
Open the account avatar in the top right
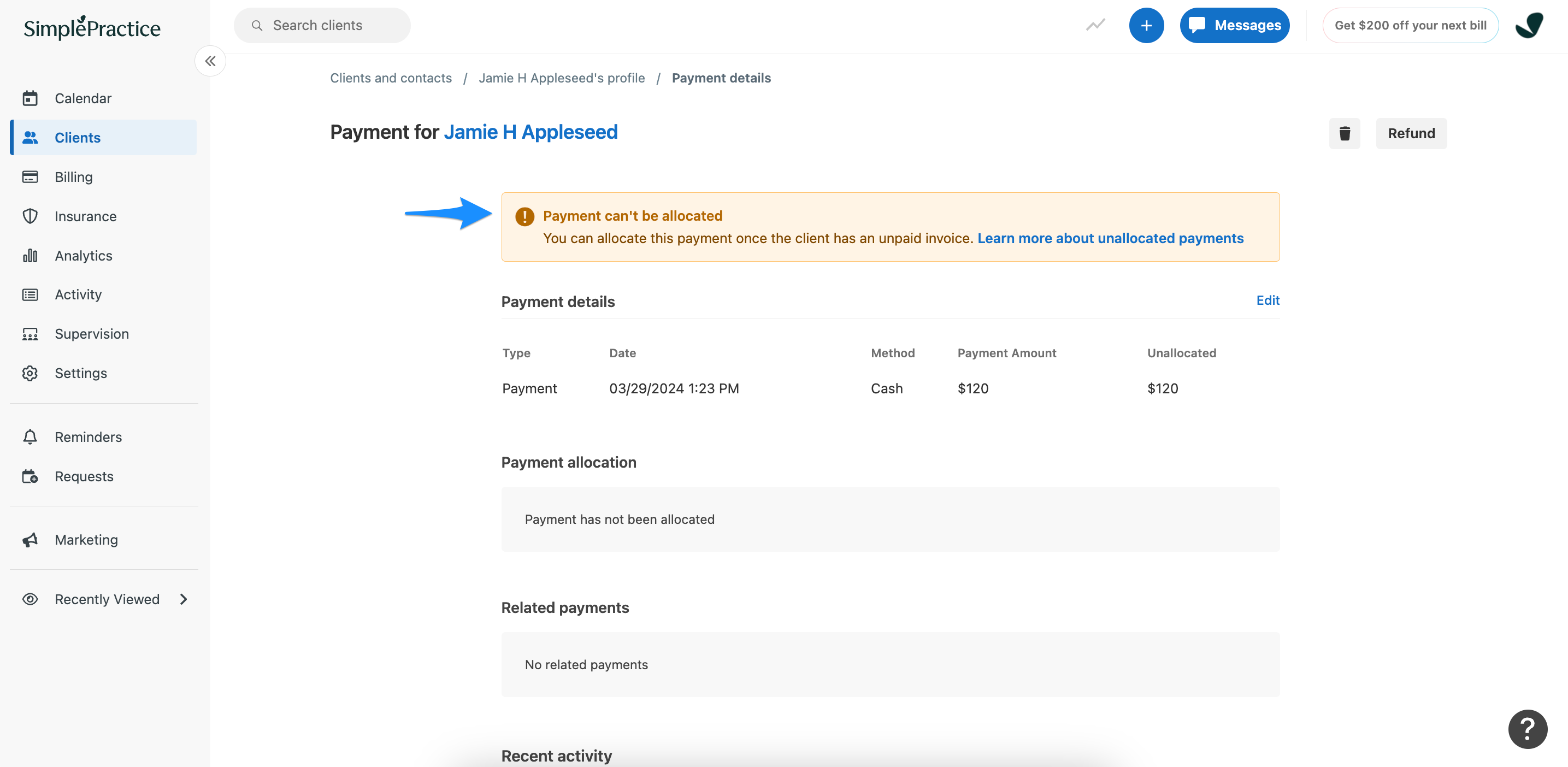1530,25
